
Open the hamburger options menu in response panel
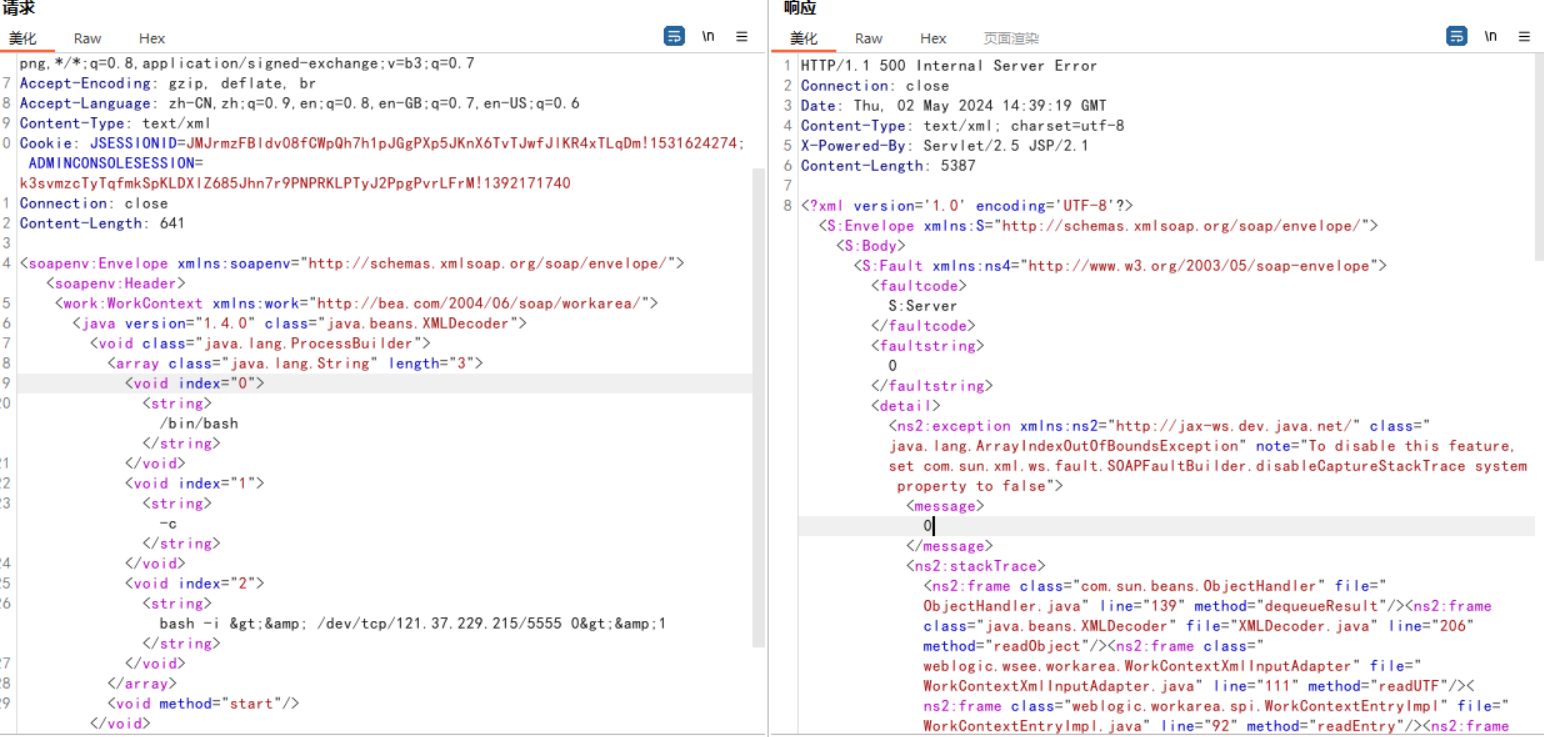[x=1525, y=36]
